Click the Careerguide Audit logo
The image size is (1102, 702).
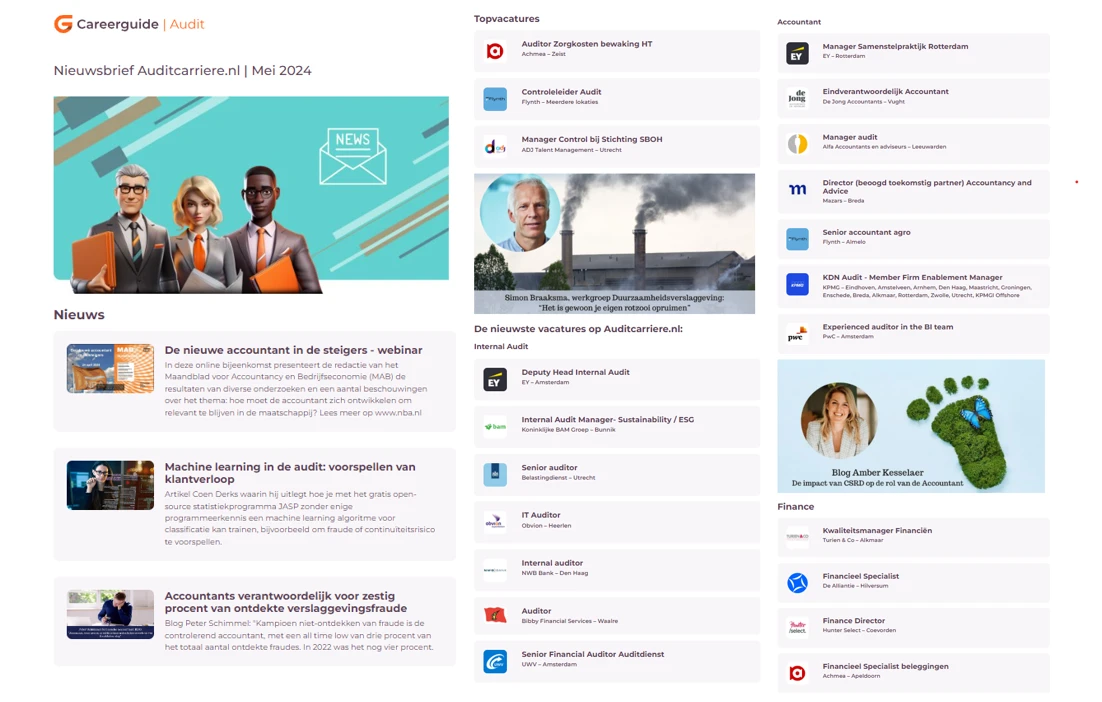pos(128,24)
